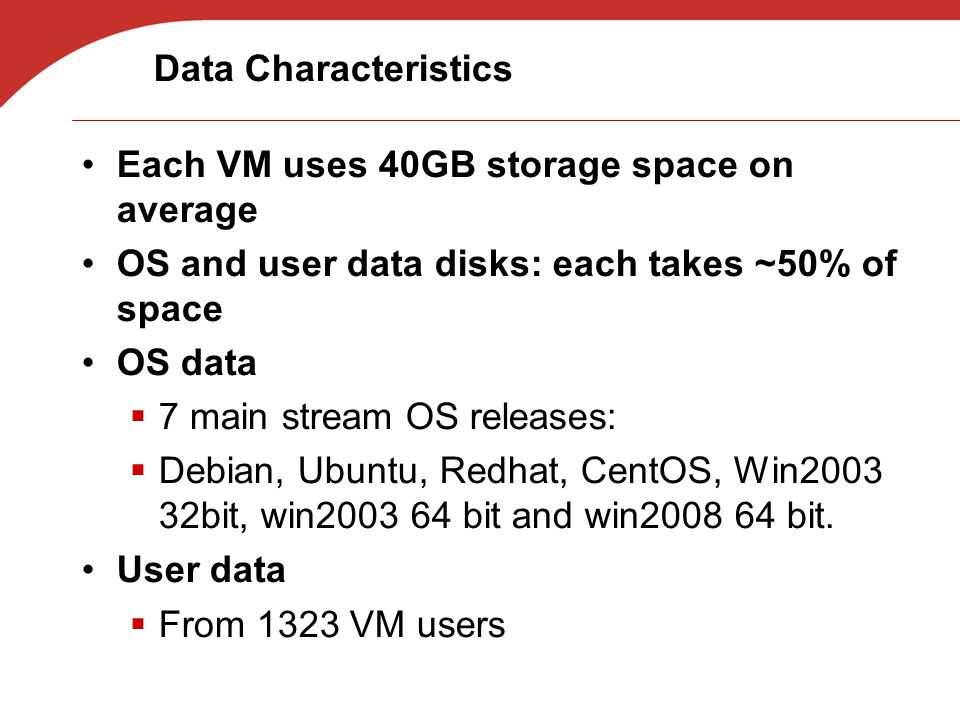Viewport: 960px width, 720px height.
Task: Click the round bullet before 'User data'
Action: pyautogui.click(x=89, y=570)
